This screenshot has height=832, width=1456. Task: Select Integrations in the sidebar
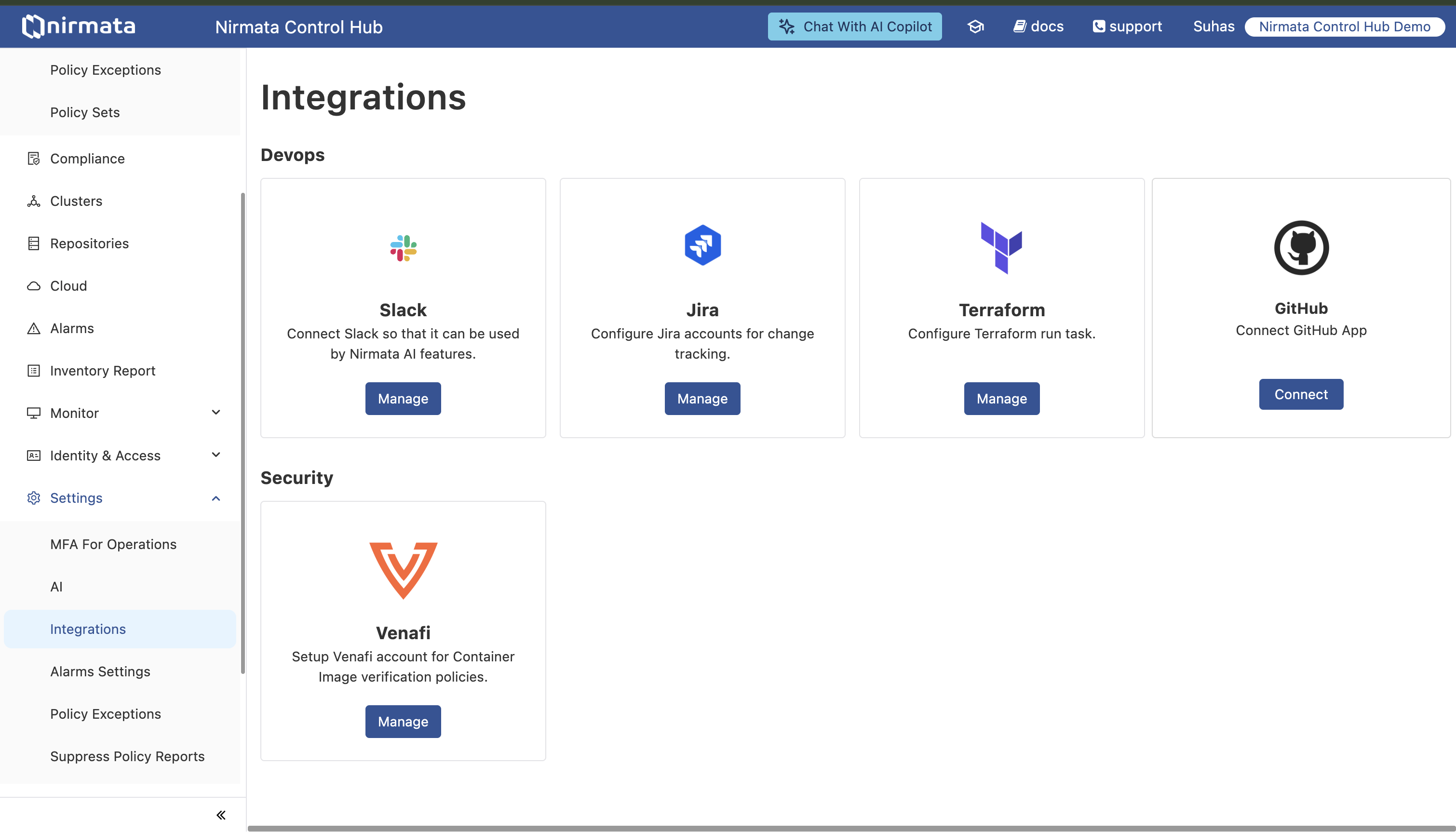pos(87,629)
